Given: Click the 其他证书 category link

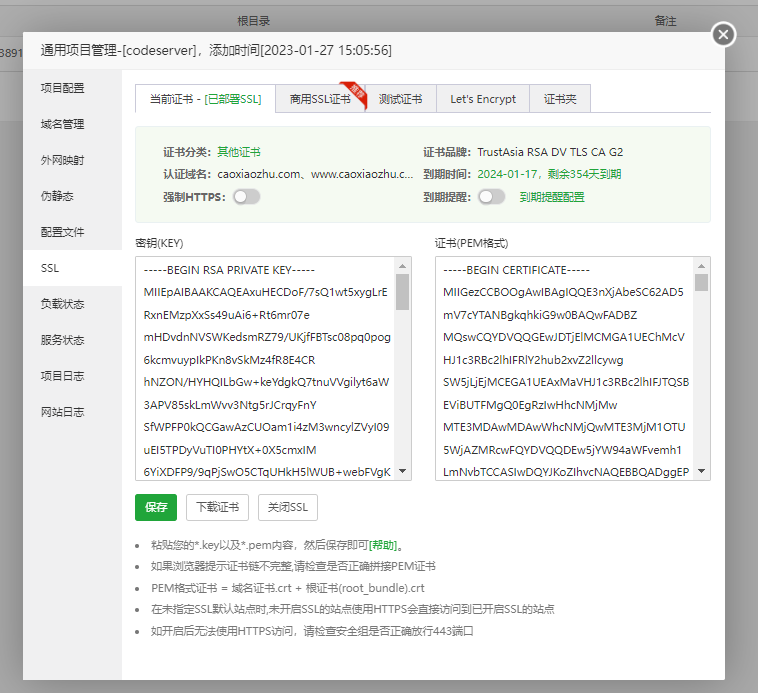Looking at the screenshot, I should (x=238, y=152).
